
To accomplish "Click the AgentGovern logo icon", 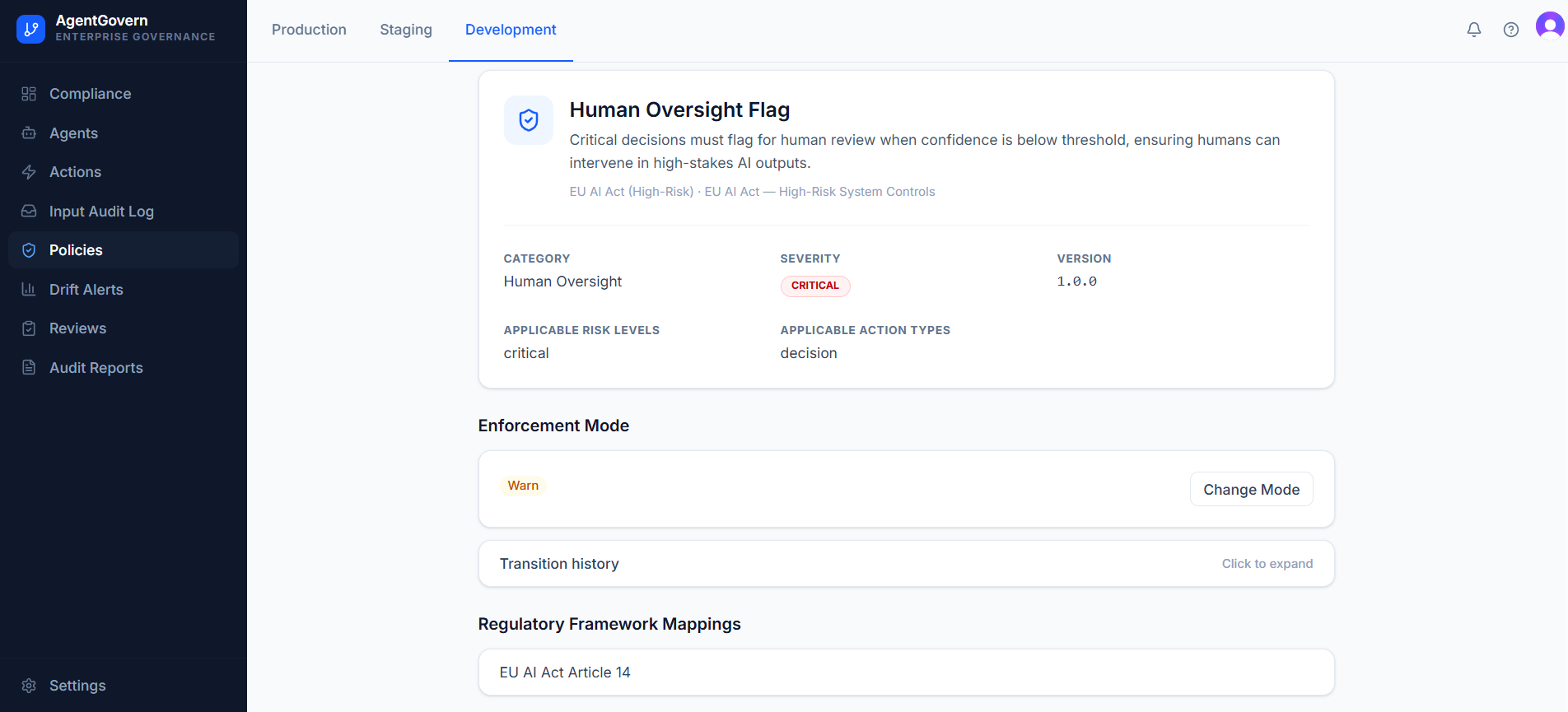I will pos(30,29).
